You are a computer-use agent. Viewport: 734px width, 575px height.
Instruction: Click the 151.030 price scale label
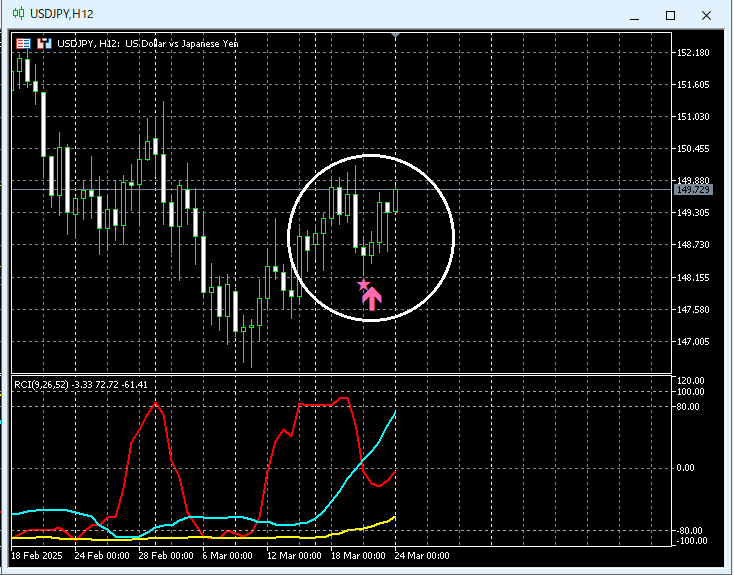pos(693,117)
